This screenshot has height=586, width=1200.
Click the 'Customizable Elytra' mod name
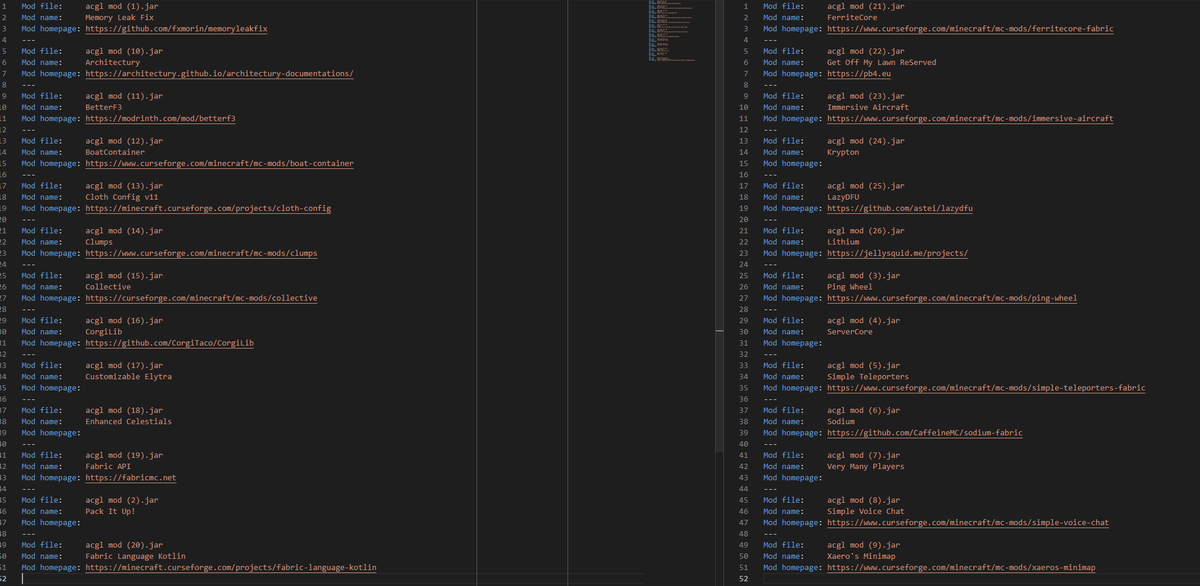pyautogui.click(x=129, y=377)
